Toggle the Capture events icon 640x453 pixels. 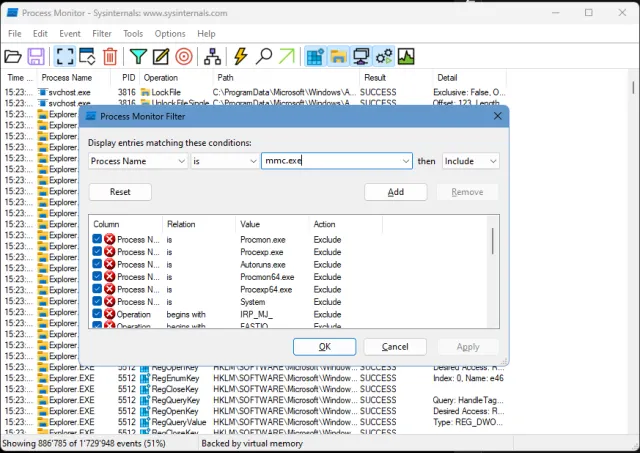coord(64,57)
